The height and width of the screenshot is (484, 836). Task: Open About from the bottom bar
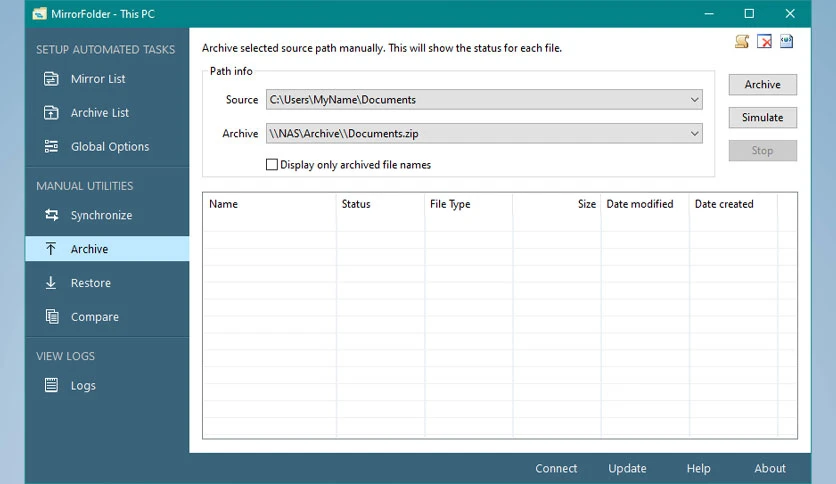click(x=770, y=469)
